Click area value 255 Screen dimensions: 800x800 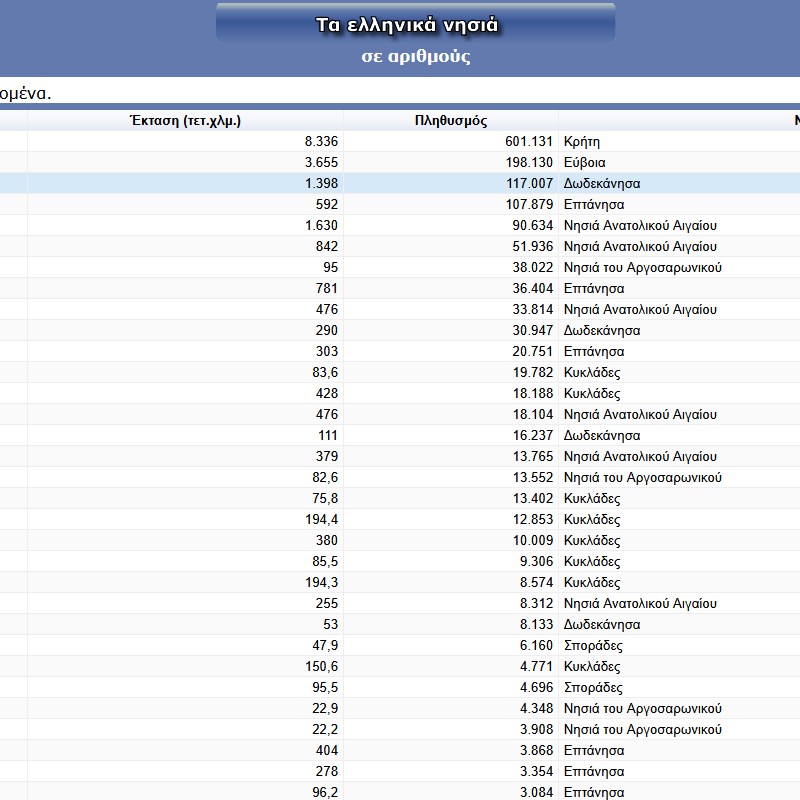pyautogui.click(x=327, y=603)
